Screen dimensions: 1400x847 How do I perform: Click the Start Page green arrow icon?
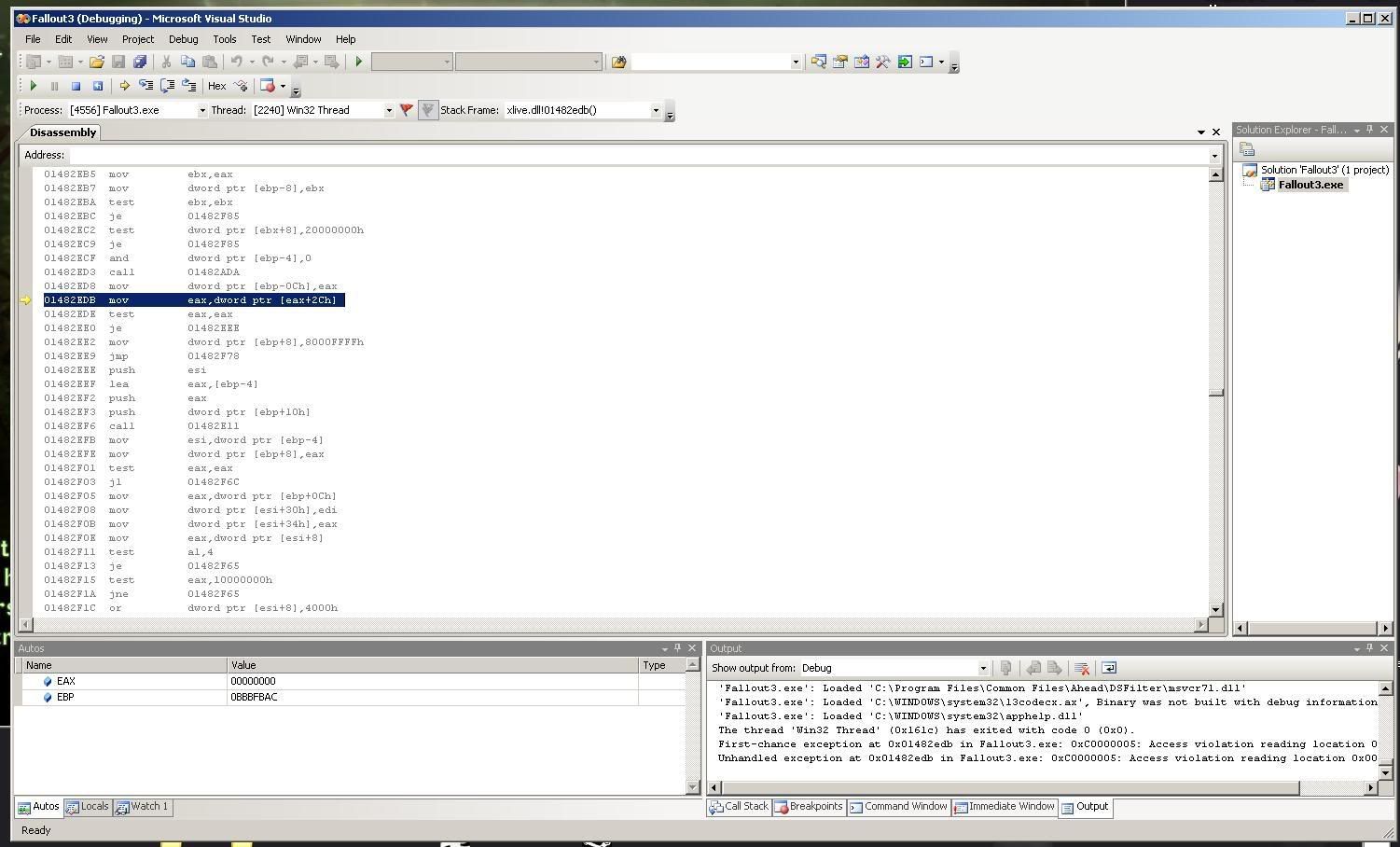click(x=905, y=62)
